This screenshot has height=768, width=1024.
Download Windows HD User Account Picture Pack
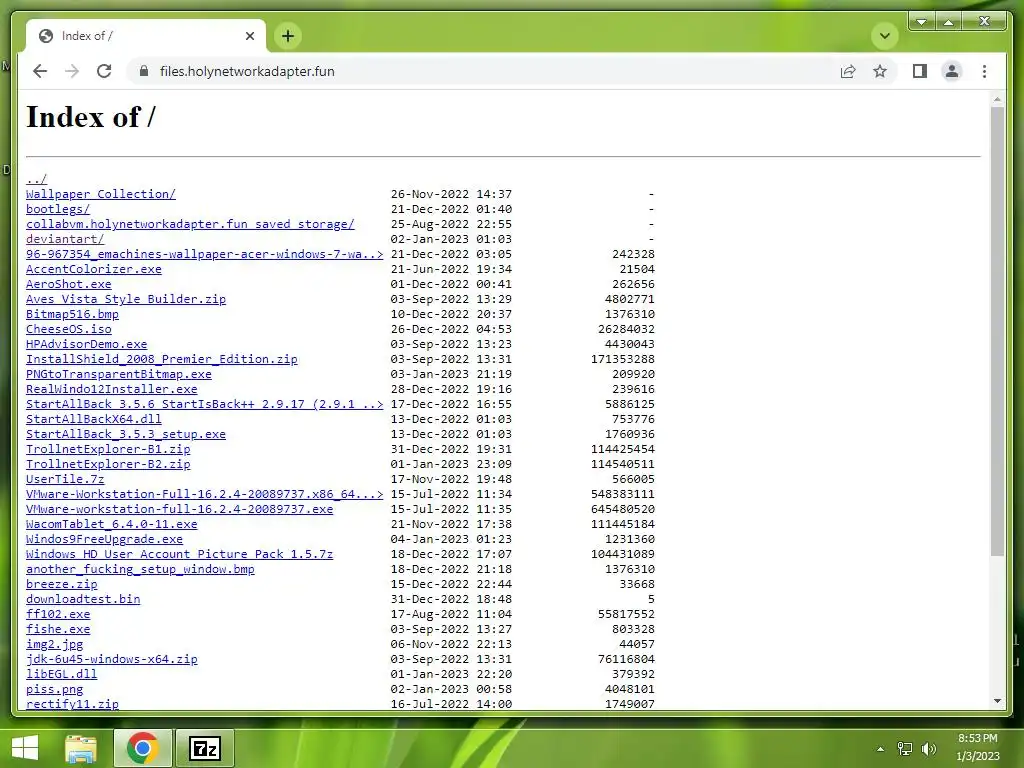coord(180,554)
